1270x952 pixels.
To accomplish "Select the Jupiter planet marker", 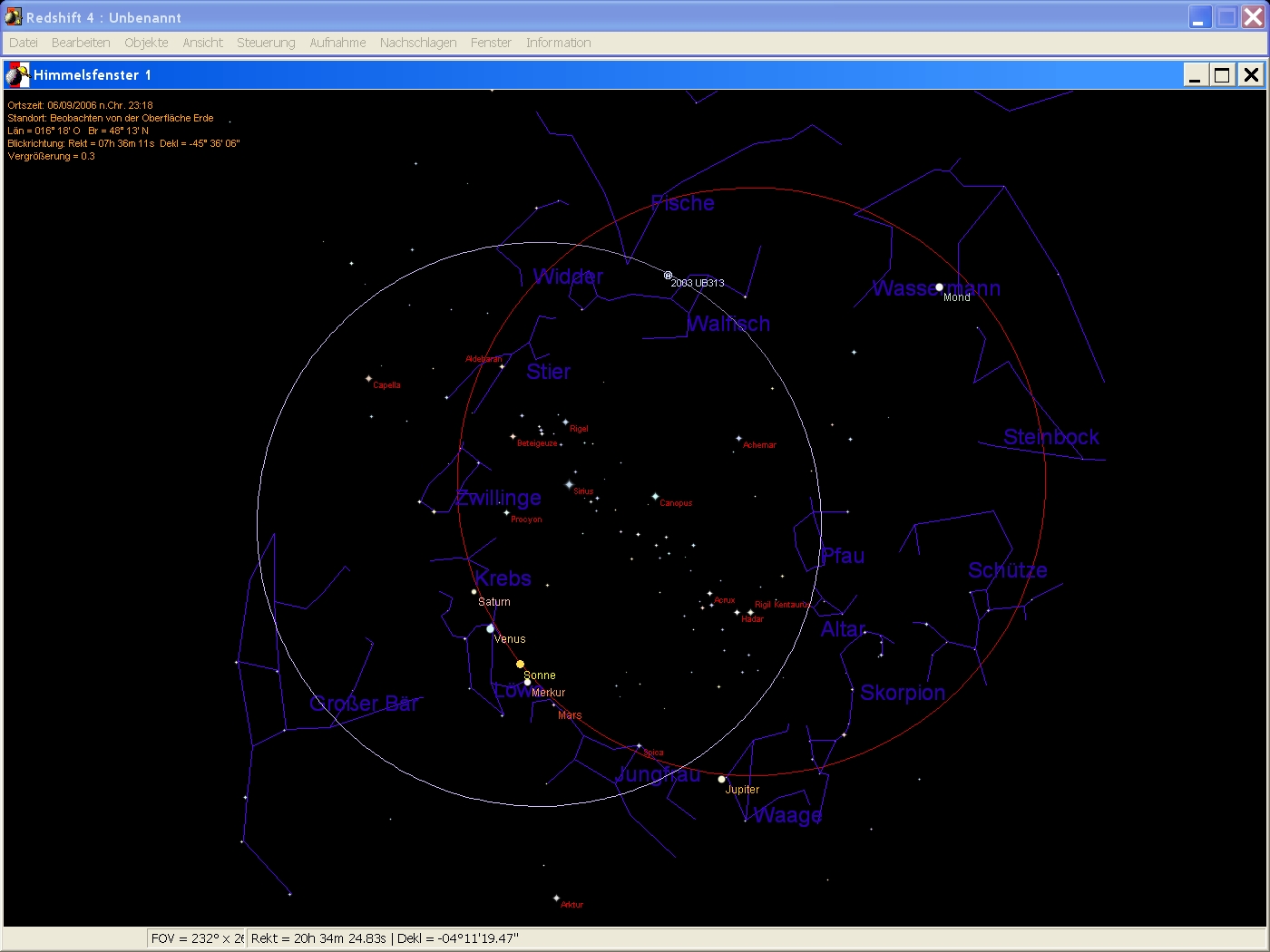I will click(722, 779).
